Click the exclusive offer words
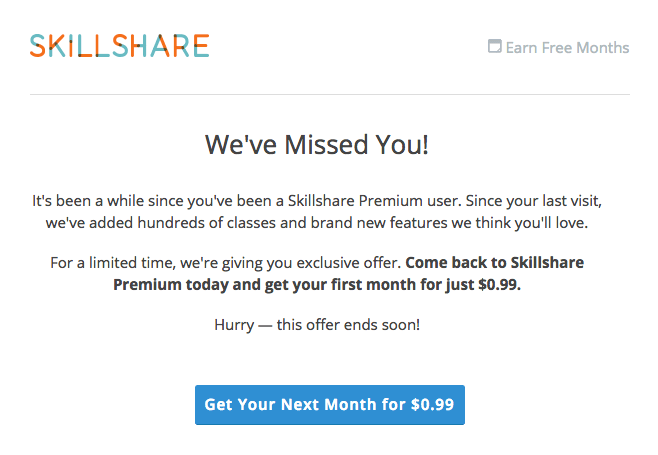Image resolution: width=658 pixels, height=455 pixels. [349, 263]
